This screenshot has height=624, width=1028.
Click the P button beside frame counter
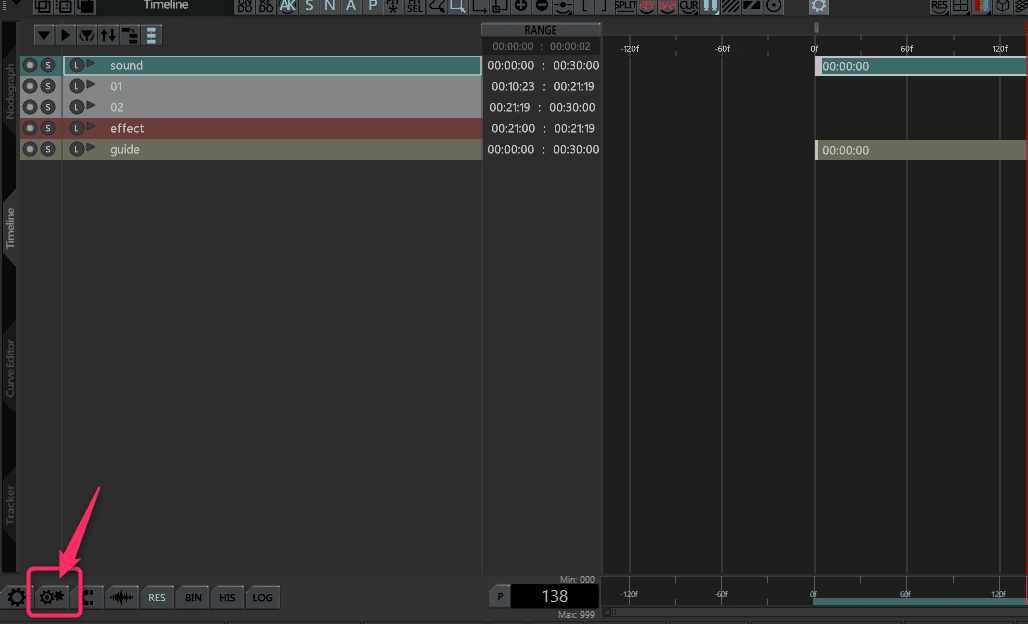point(500,596)
